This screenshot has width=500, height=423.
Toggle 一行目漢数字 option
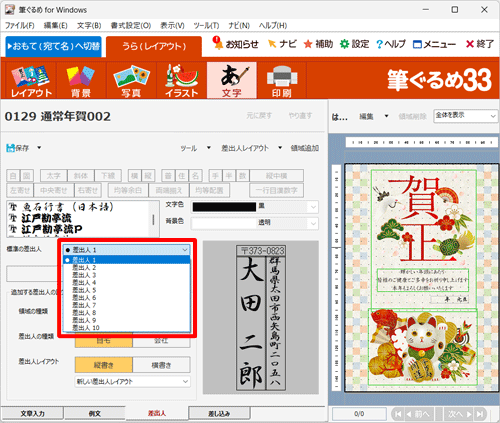click(x=276, y=190)
